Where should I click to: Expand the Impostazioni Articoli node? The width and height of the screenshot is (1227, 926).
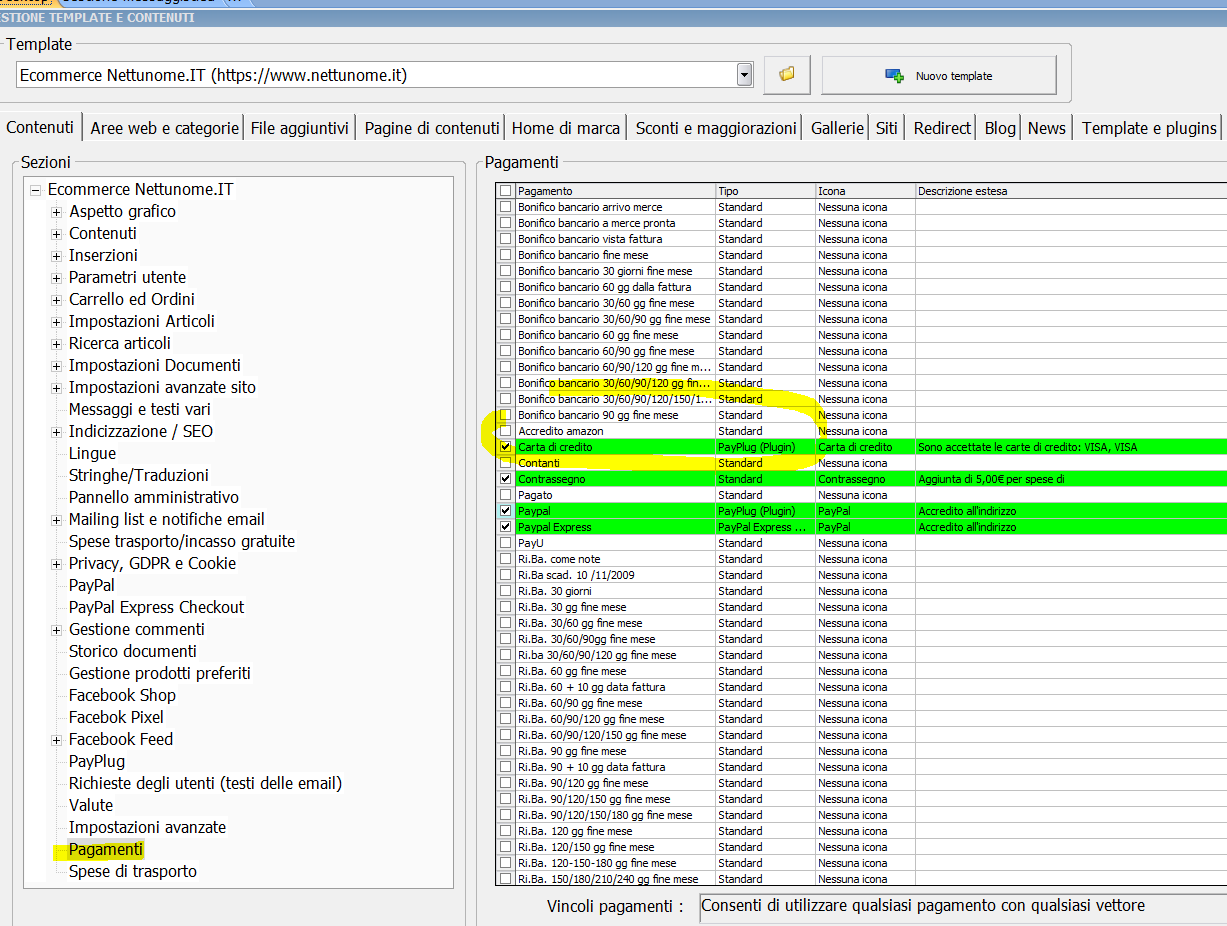pos(57,322)
